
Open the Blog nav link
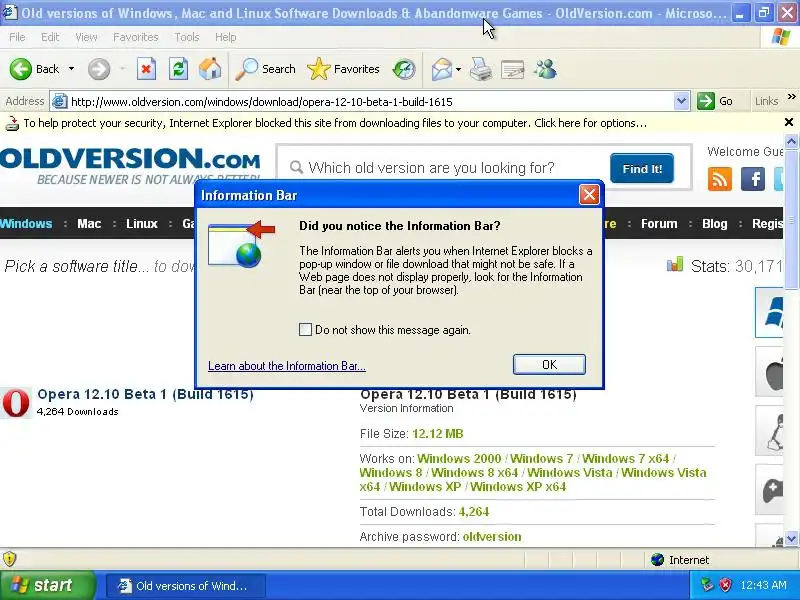click(x=714, y=223)
